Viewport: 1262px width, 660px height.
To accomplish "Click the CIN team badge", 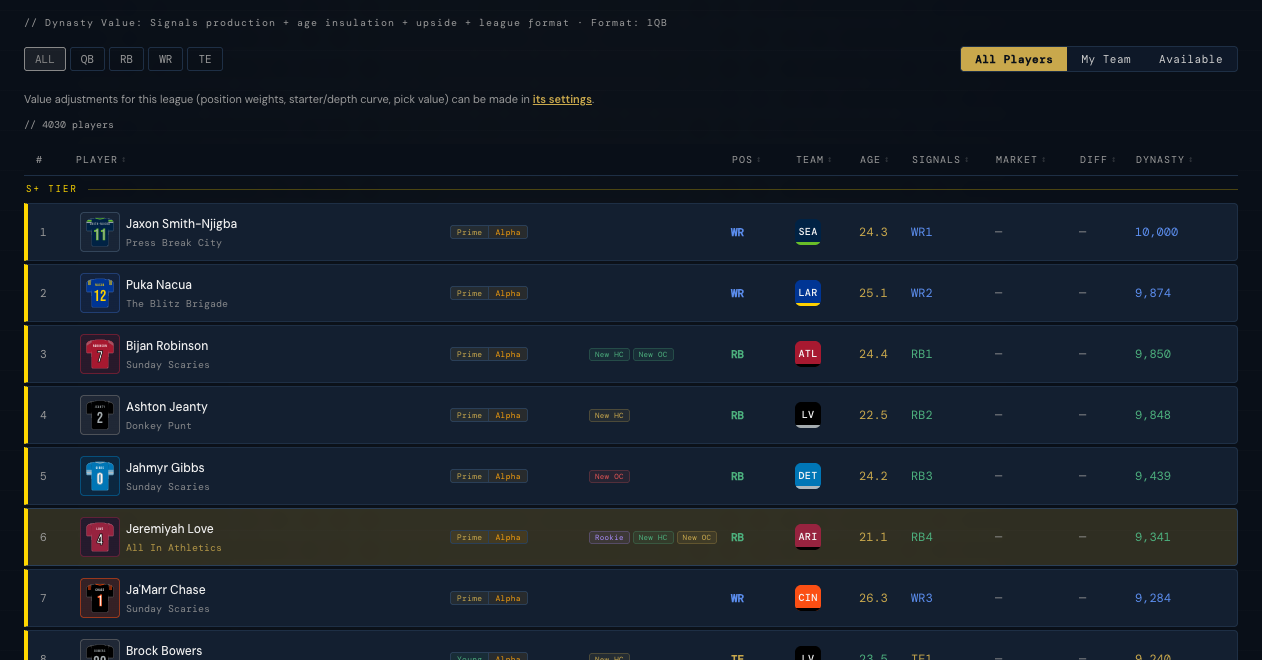I will [x=808, y=598].
